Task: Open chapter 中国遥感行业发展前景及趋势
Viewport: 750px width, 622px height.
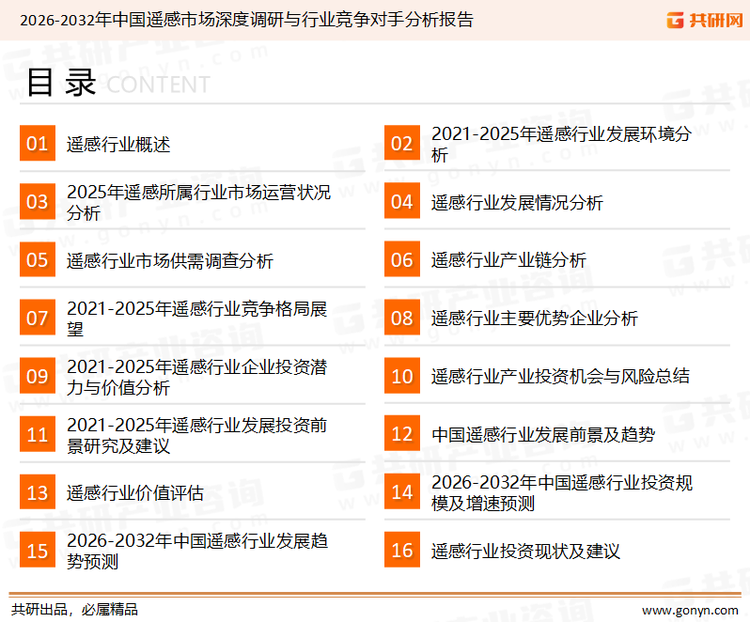Action: [x=543, y=434]
